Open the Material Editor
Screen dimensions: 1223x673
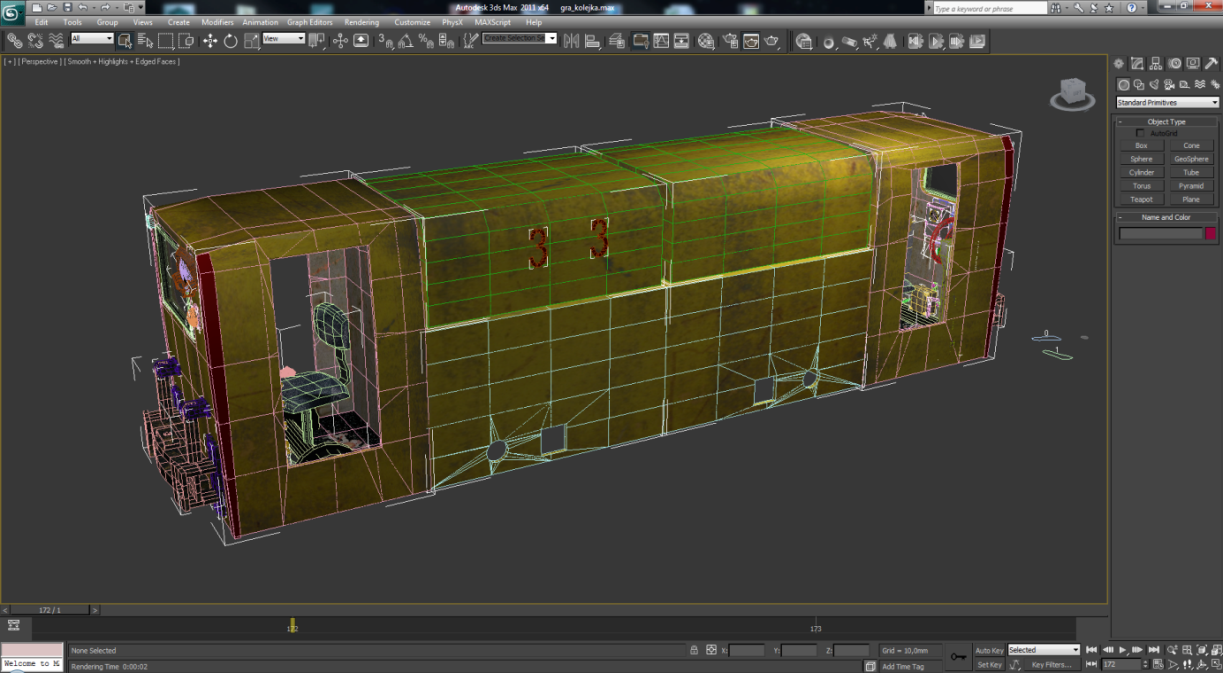tap(706, 41)
